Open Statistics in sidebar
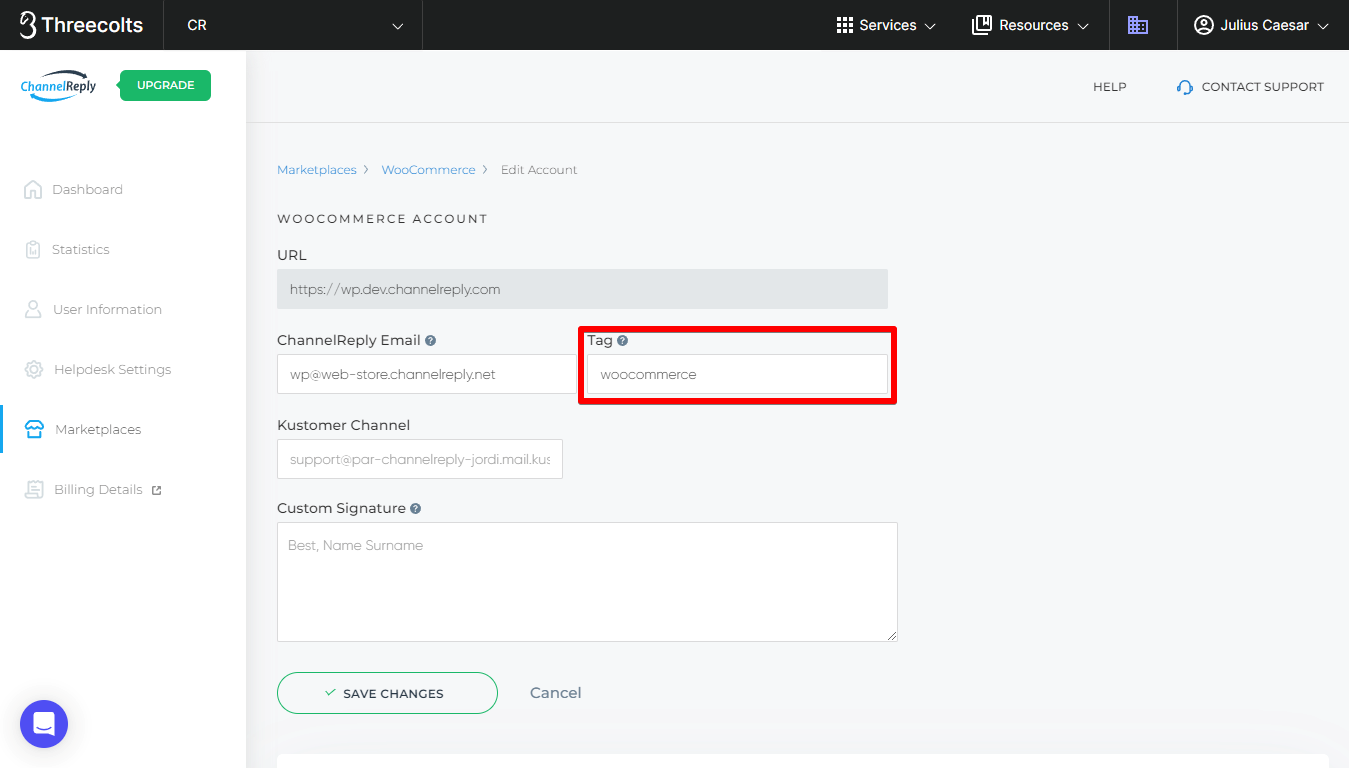Viewport: 1349px width, 768px height. 80,249
